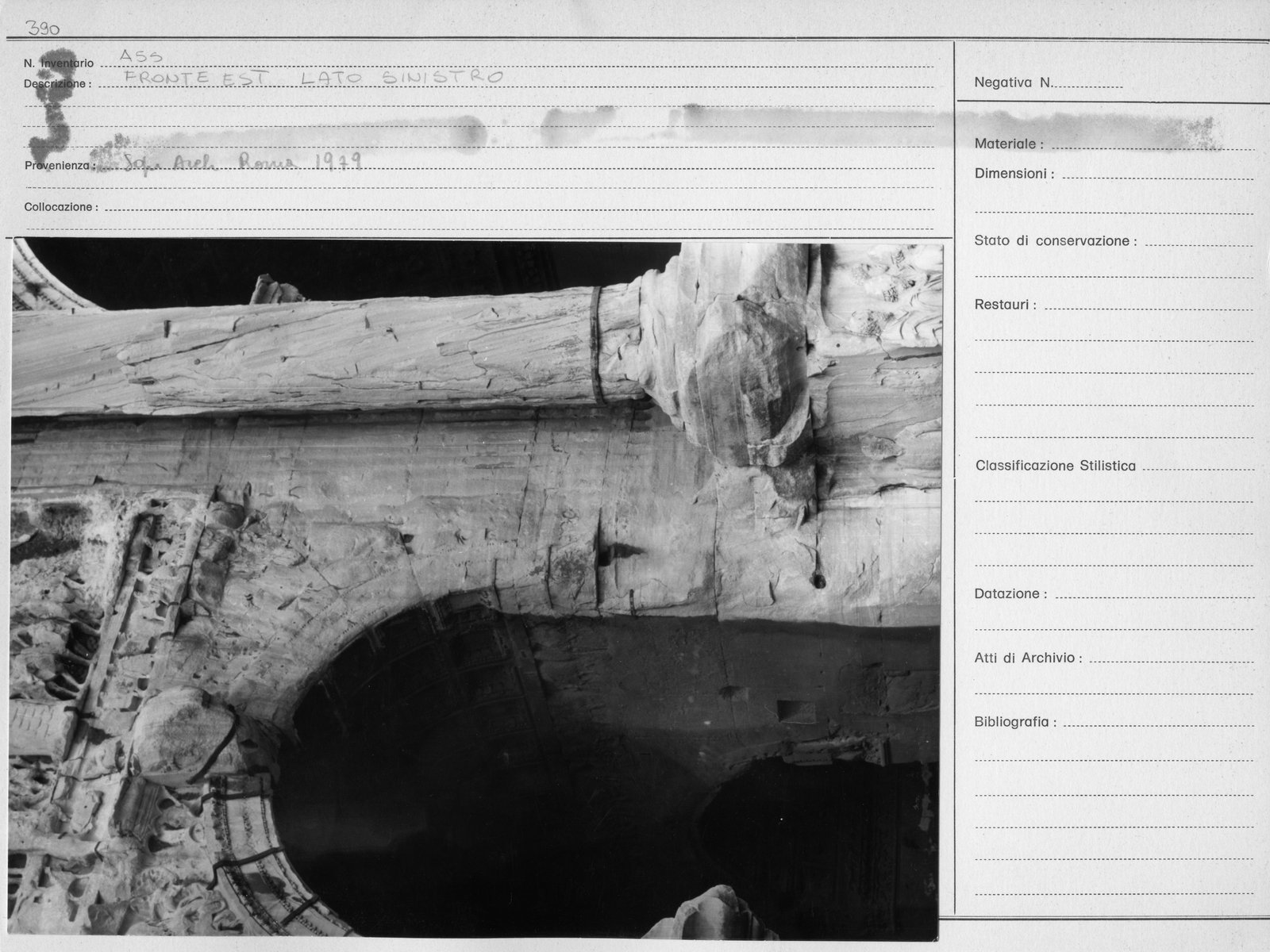This screenshot has width=1270, height=952.
Task: Click the N. Inventario field label
Action: click(x=59, y=63)
